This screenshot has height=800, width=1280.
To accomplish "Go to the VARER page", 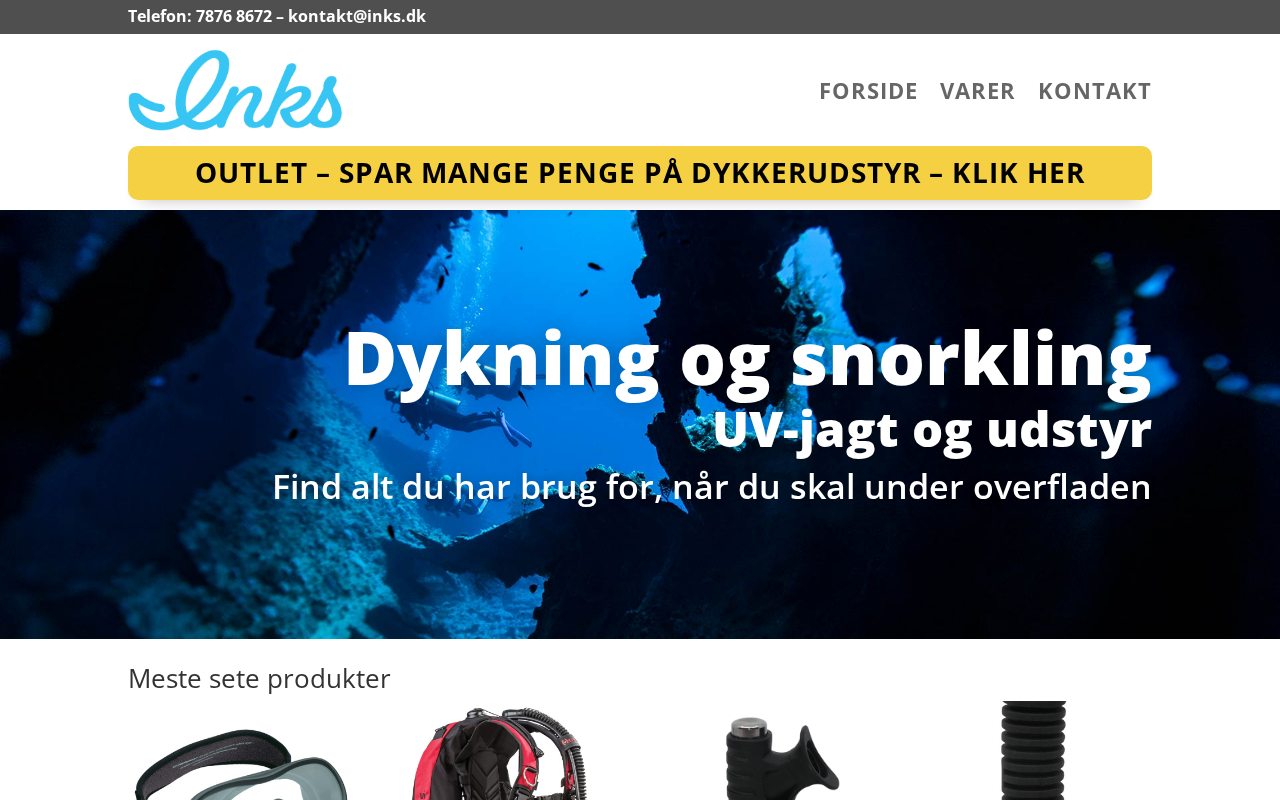I will (x=977, y=91).
